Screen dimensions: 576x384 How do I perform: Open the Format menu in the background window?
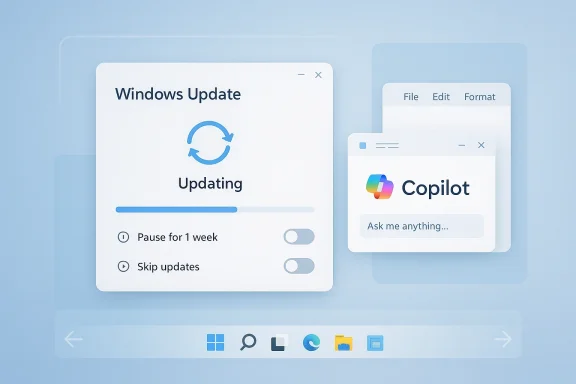tap(480, 97)
